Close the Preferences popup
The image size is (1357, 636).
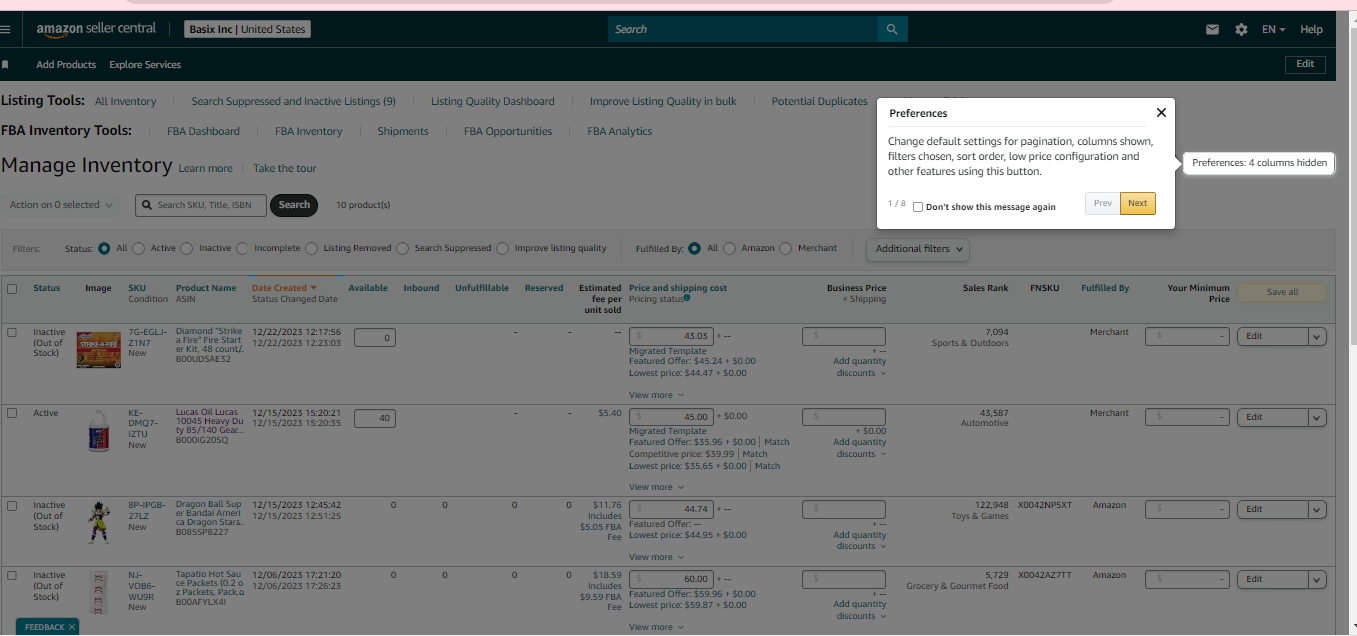point(1161,113)
